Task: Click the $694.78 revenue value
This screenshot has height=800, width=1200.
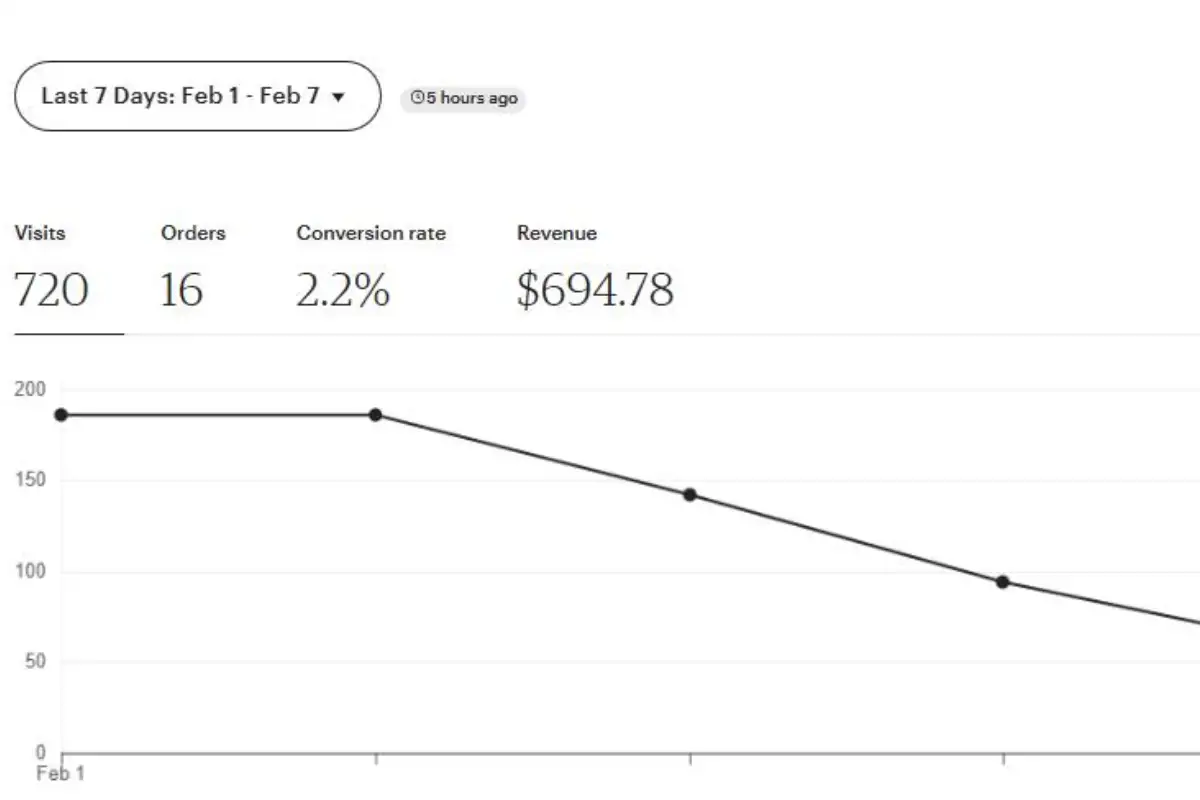Action: 595,291
